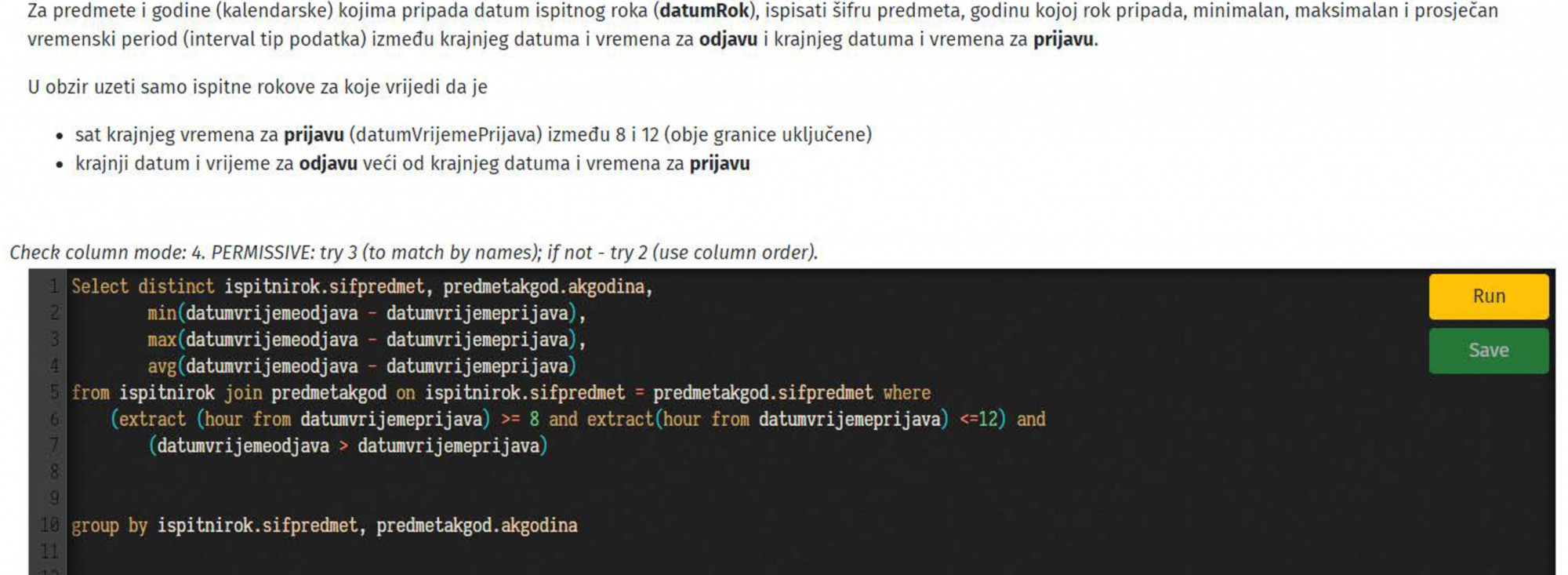Click the max(datumvrijemeodjava - datumvrijemeprijava) line
The width and height of the screenshot is (1568, 575).
[367, 340]
